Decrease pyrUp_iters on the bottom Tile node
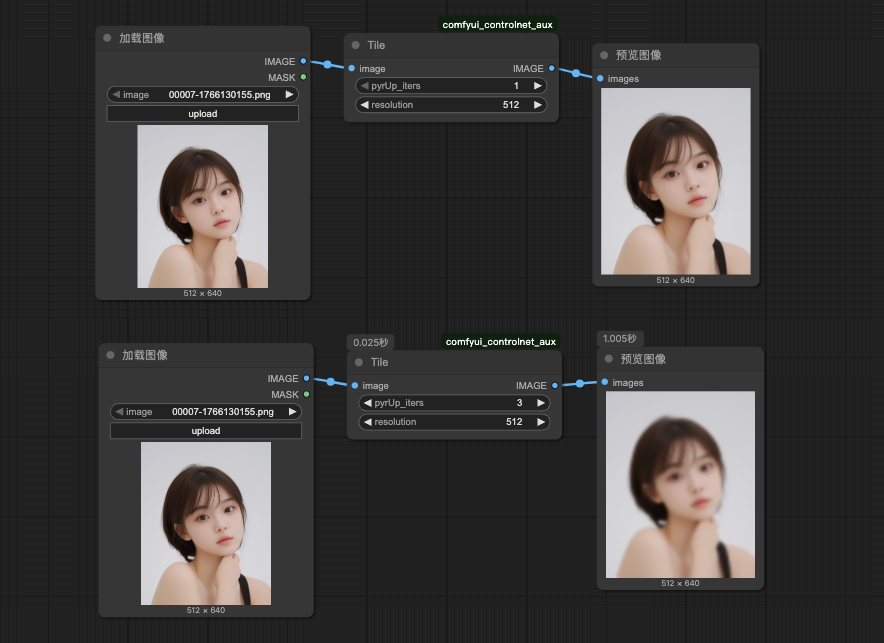 (367, 403)
